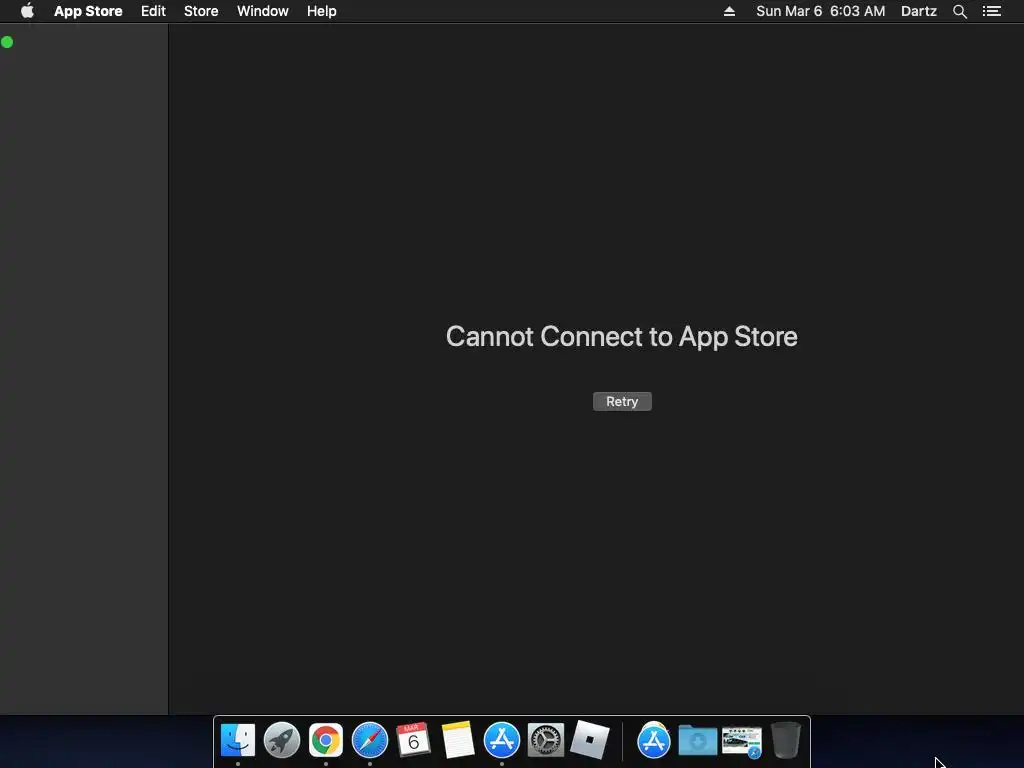Click the Cannot Connect to App Store message
This screenshot has width=1024, height=768.
point(622,337)
